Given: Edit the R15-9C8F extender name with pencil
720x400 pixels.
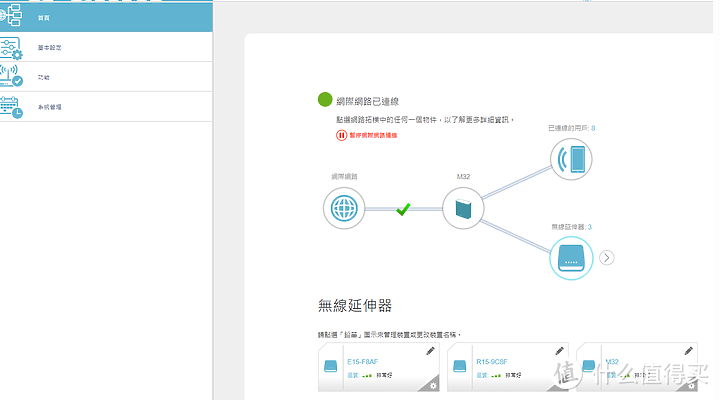Looking at the screenshot, I should 559,351.
